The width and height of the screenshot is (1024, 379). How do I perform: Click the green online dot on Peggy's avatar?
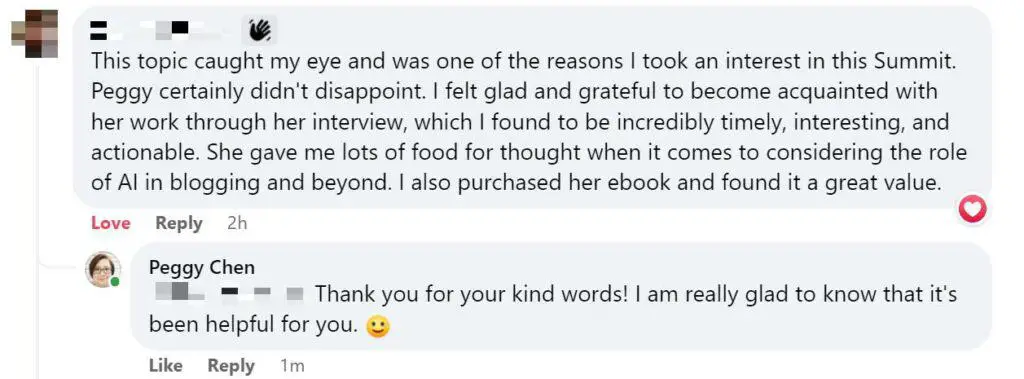pyautogui.click(x=115, y=282)
